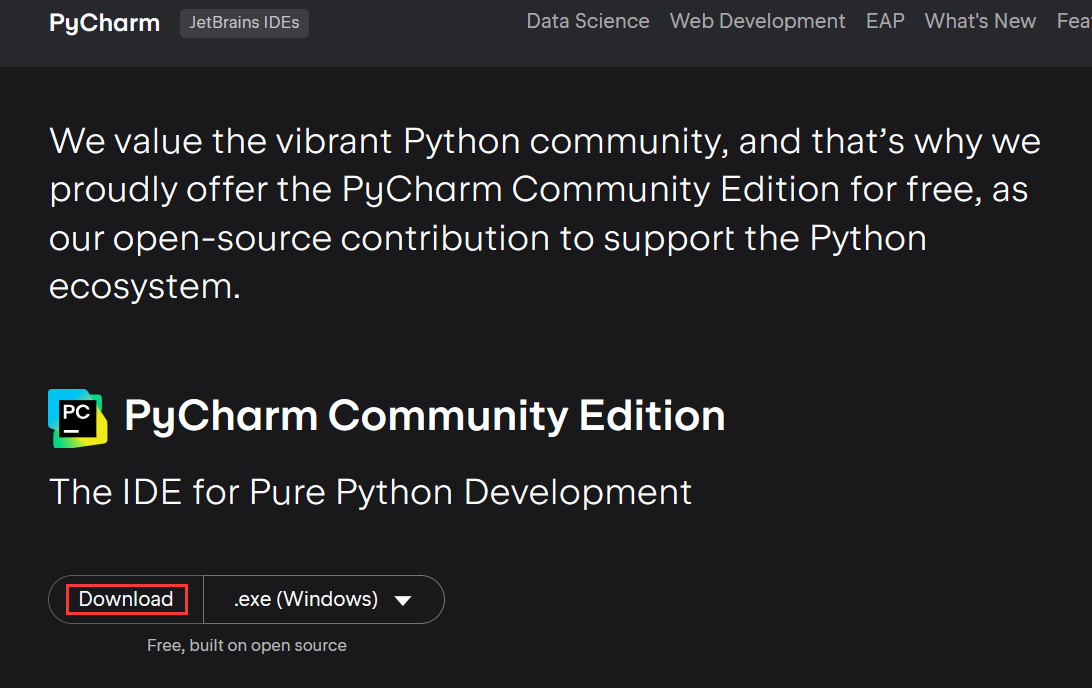Click 'We value the vibrant Python community' text

(x=385, y=142)
